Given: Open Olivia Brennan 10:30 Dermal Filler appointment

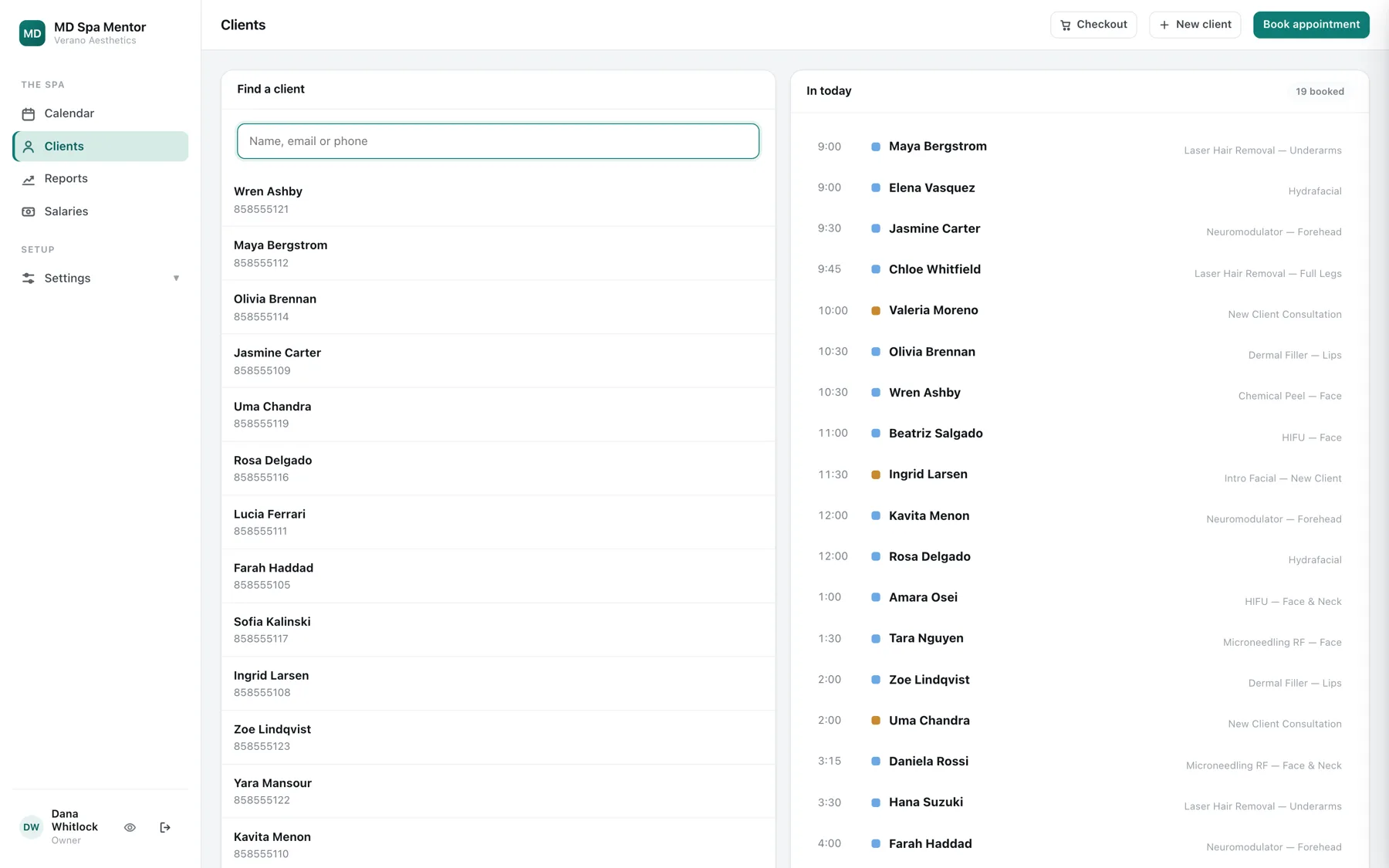Looking at the screenshot, I should coord(1080,352).
